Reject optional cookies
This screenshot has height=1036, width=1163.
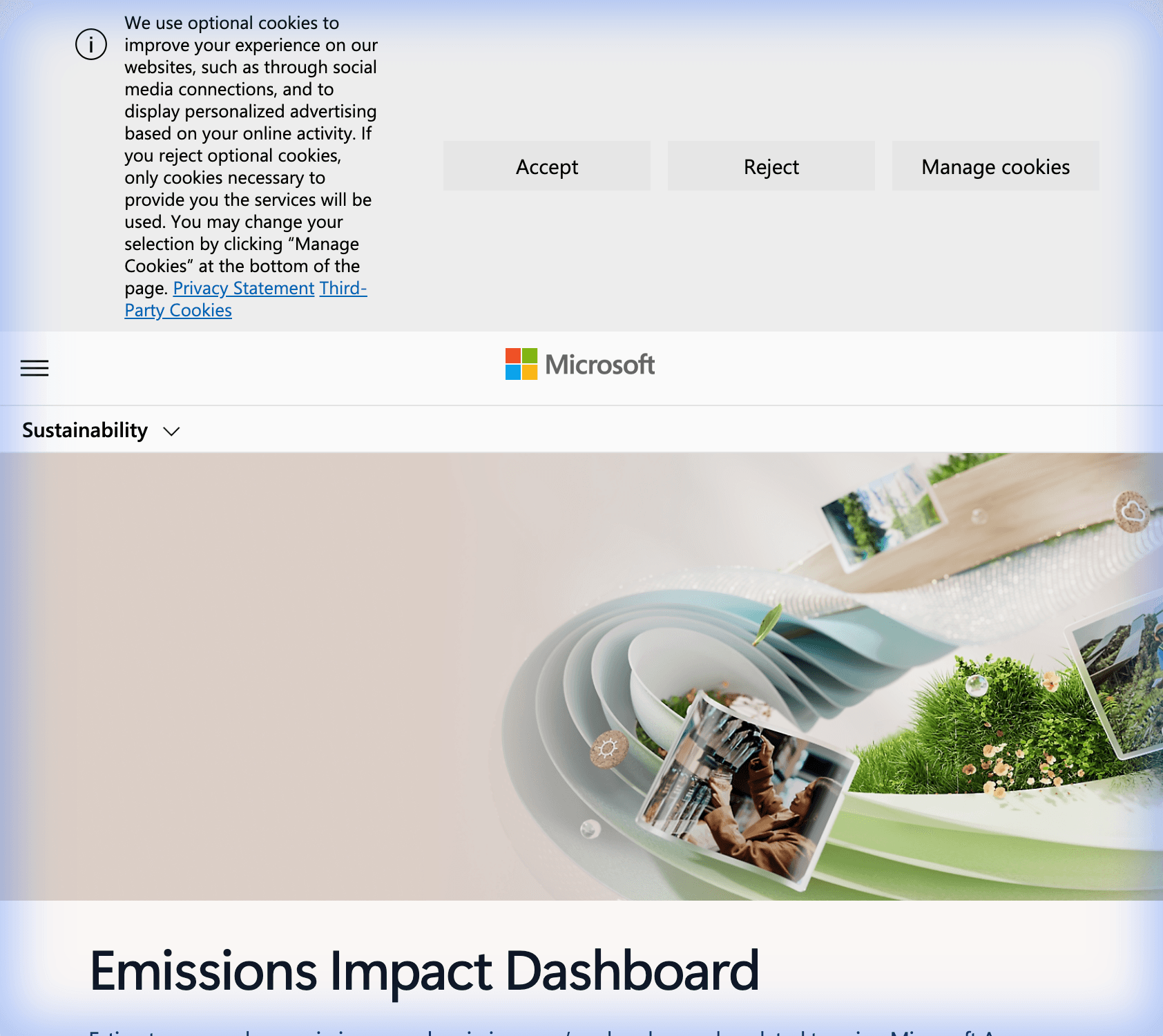click(770, 166)
